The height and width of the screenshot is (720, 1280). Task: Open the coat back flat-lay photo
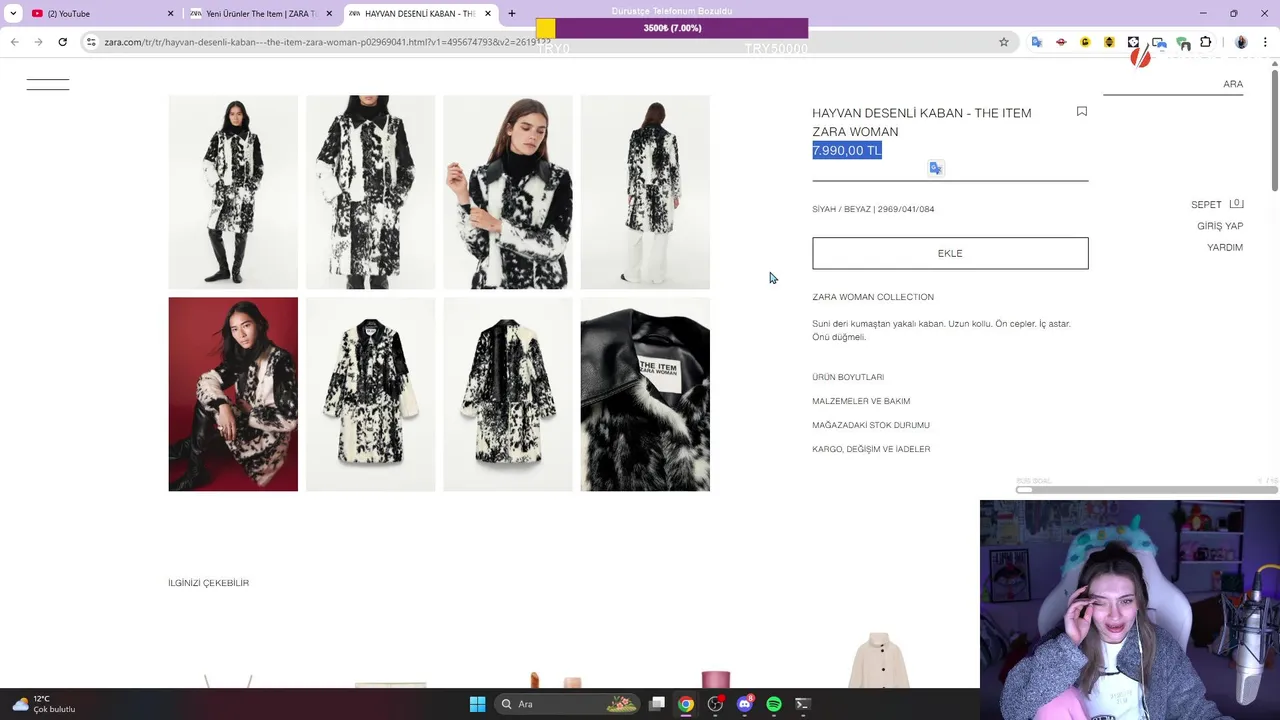[508, 394]
